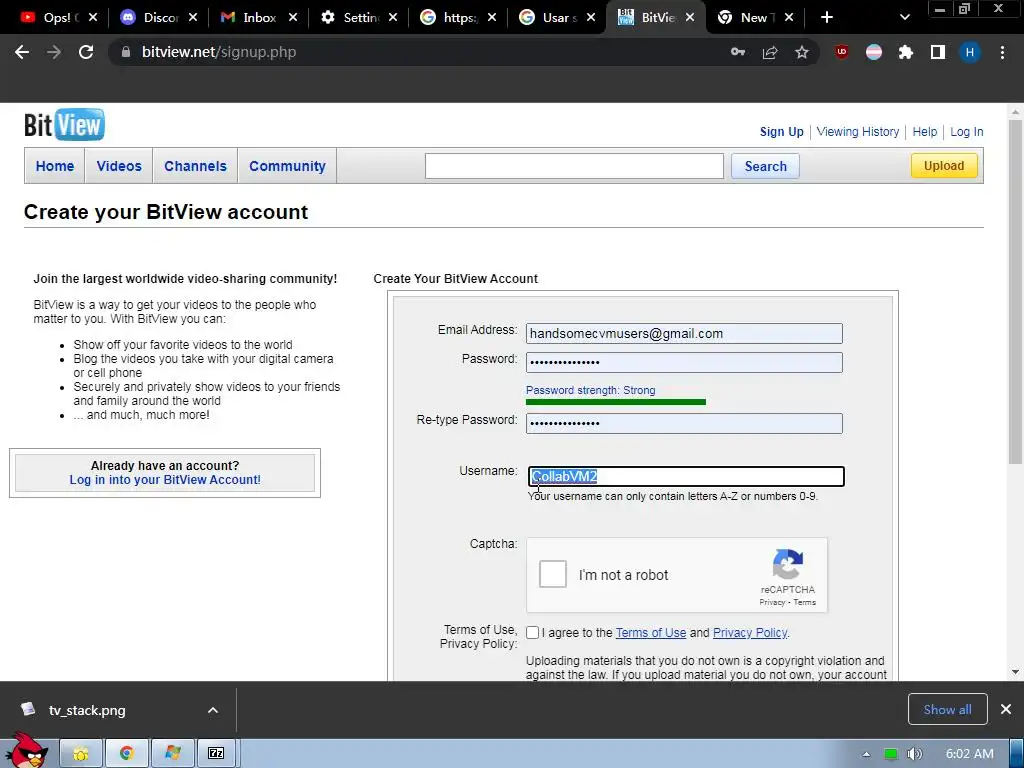Click the share page icon
The height and width of the screenshot is (768, 1024).
[x=770, y=52]
